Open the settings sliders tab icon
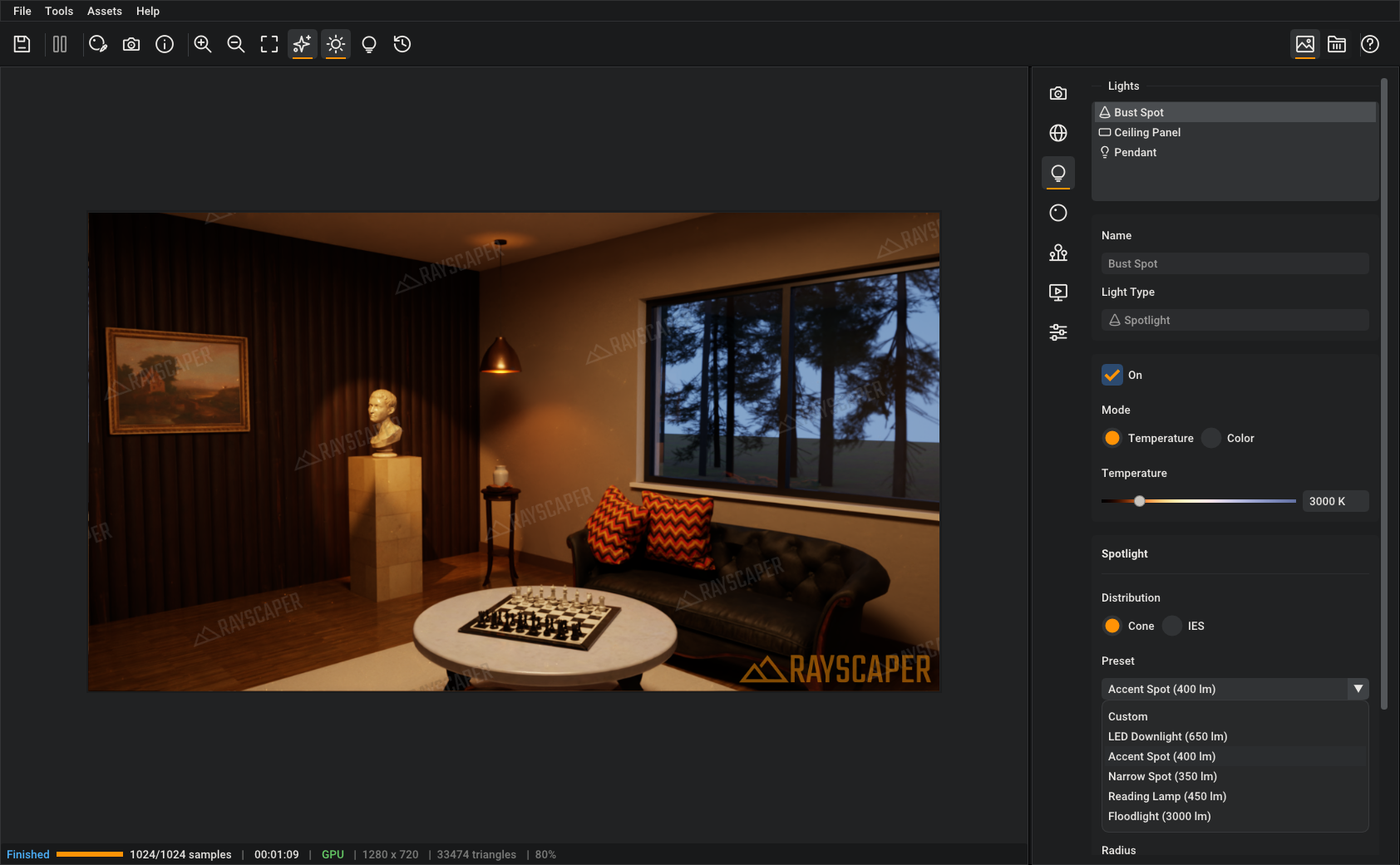The width and height of the screenshot is (1400, 865). [1058, 332]
